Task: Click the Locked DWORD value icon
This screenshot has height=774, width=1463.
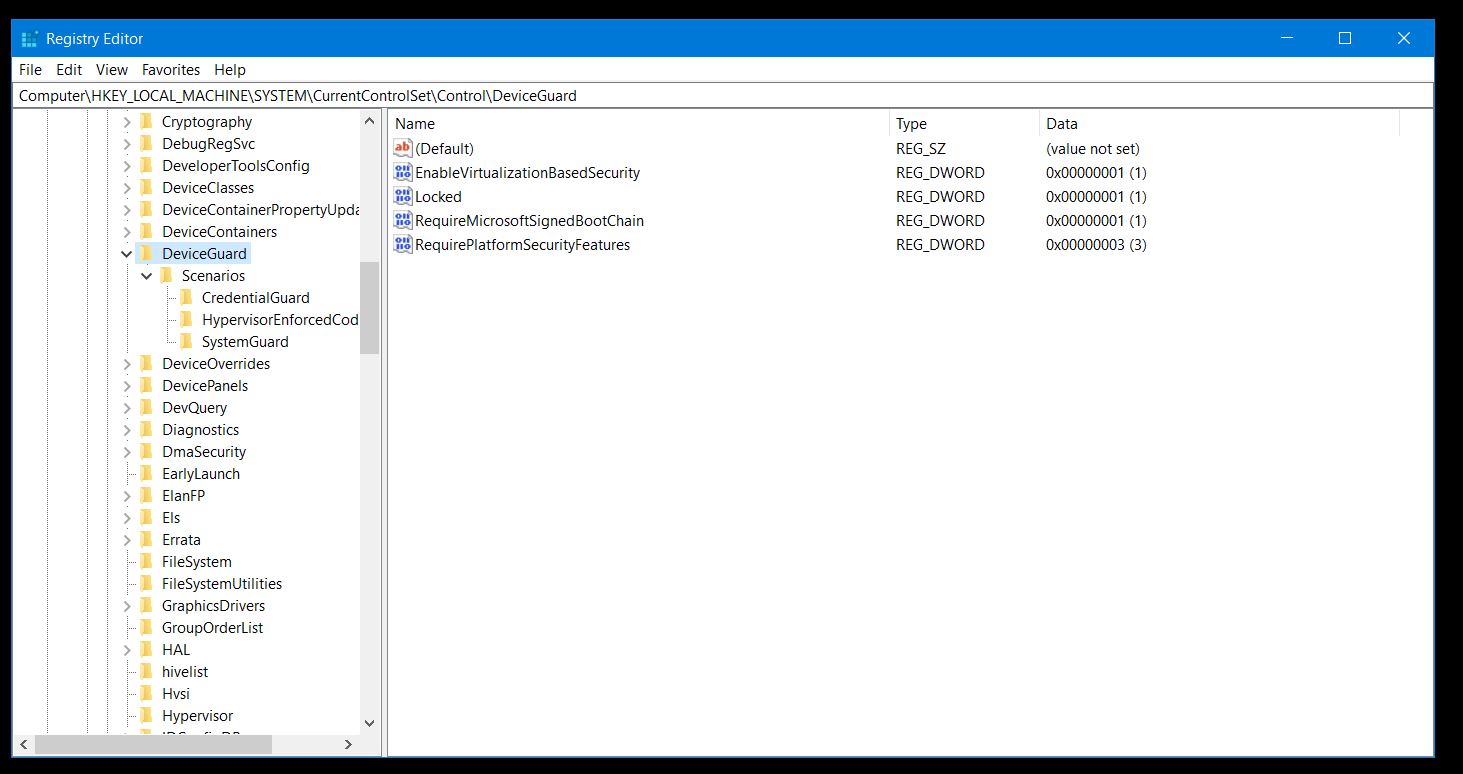Action: click(403, 196)
